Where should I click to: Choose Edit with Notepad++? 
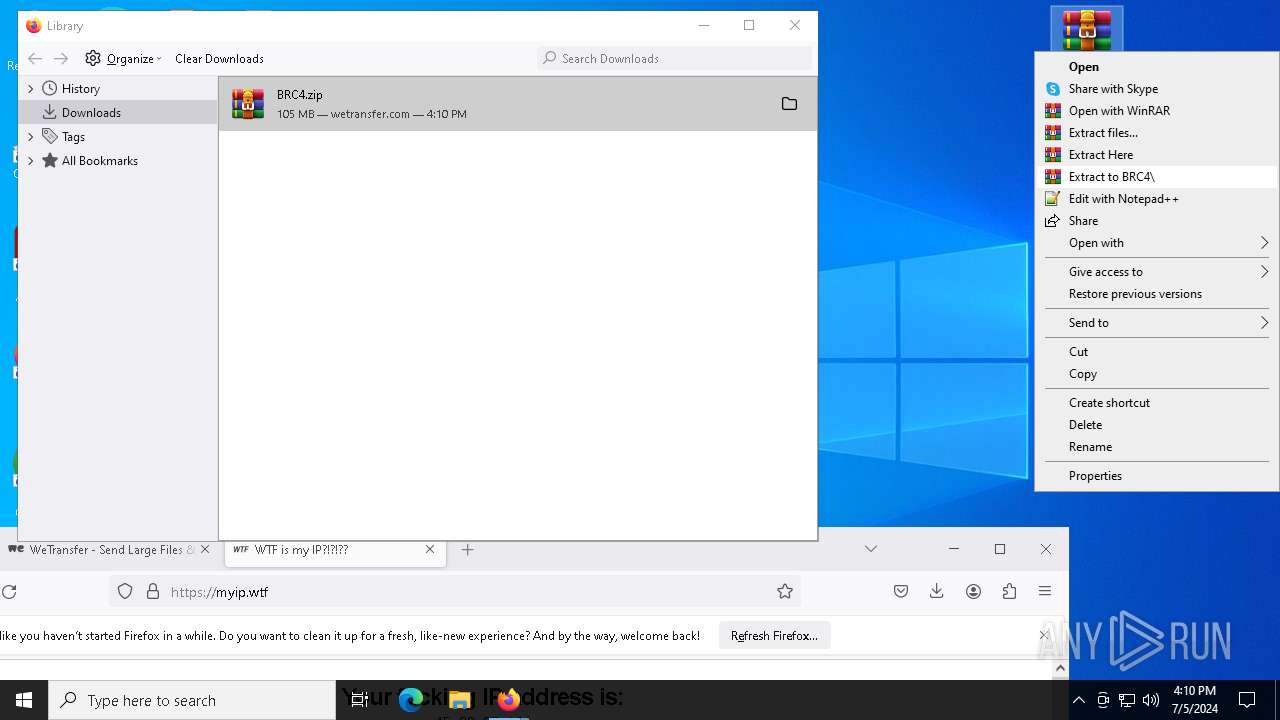(x=1156, y=199)
